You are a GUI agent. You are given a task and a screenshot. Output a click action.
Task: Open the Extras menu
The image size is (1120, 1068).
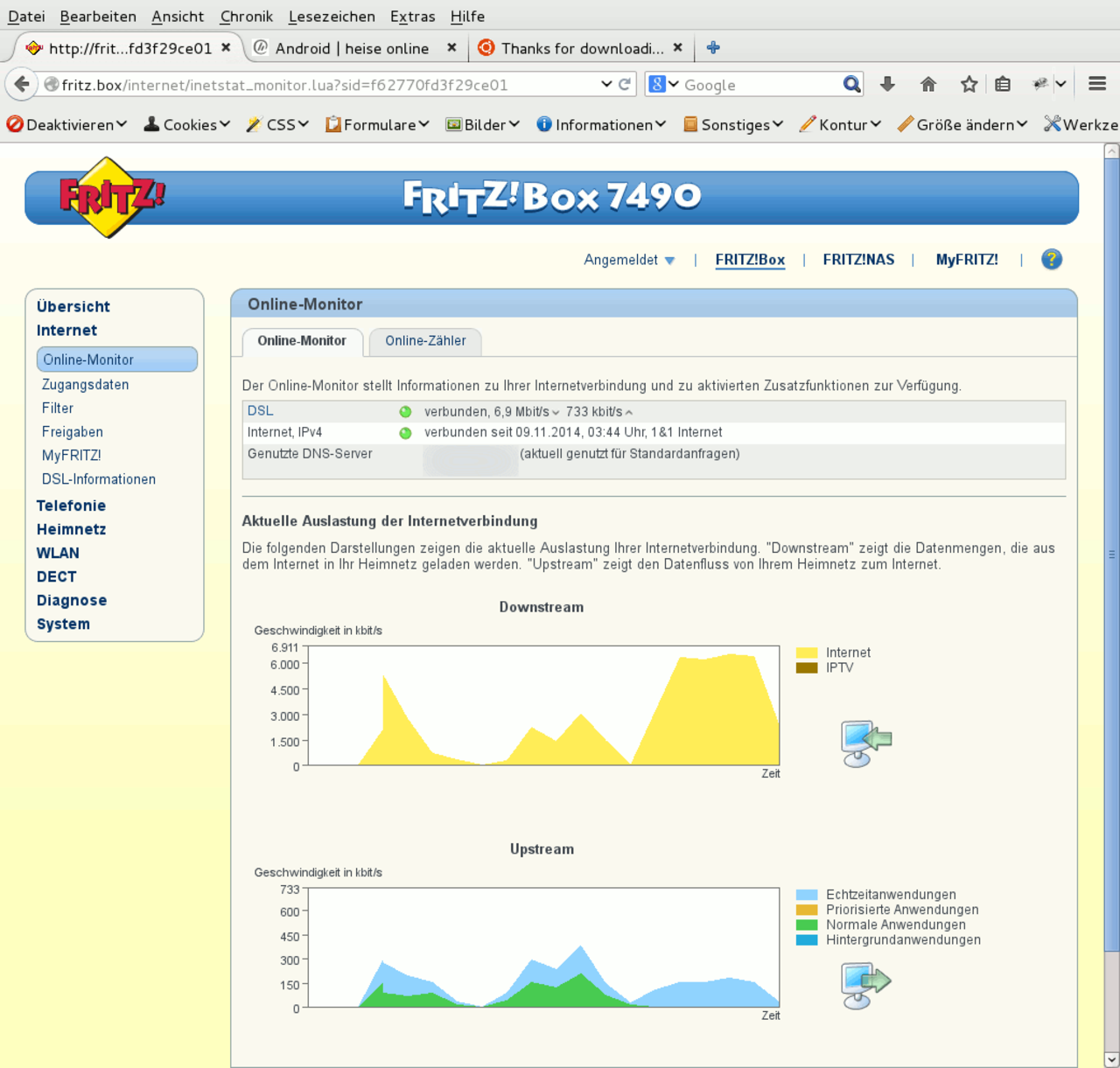coord(413,16)
